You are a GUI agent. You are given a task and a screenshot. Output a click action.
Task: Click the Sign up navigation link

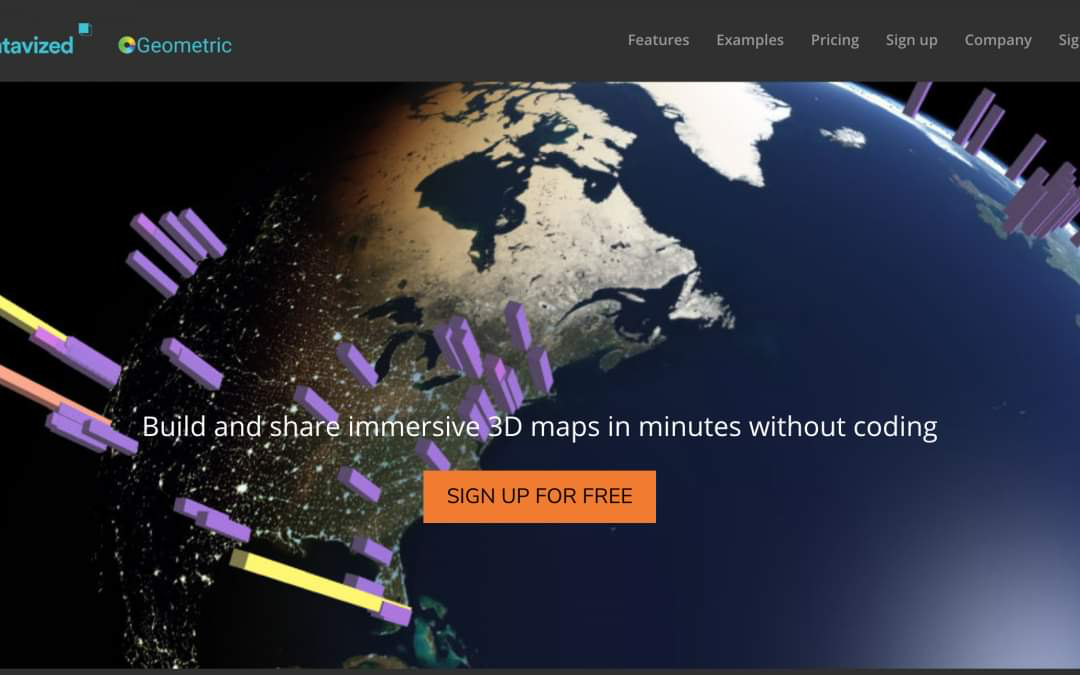911,40
